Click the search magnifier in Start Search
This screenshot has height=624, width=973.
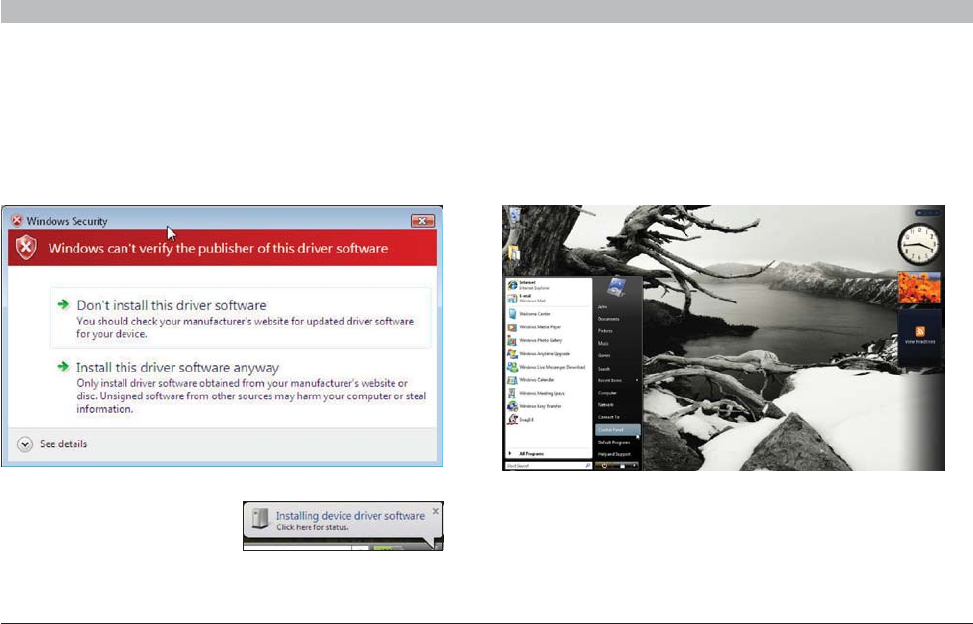click(x=587, y=465)
